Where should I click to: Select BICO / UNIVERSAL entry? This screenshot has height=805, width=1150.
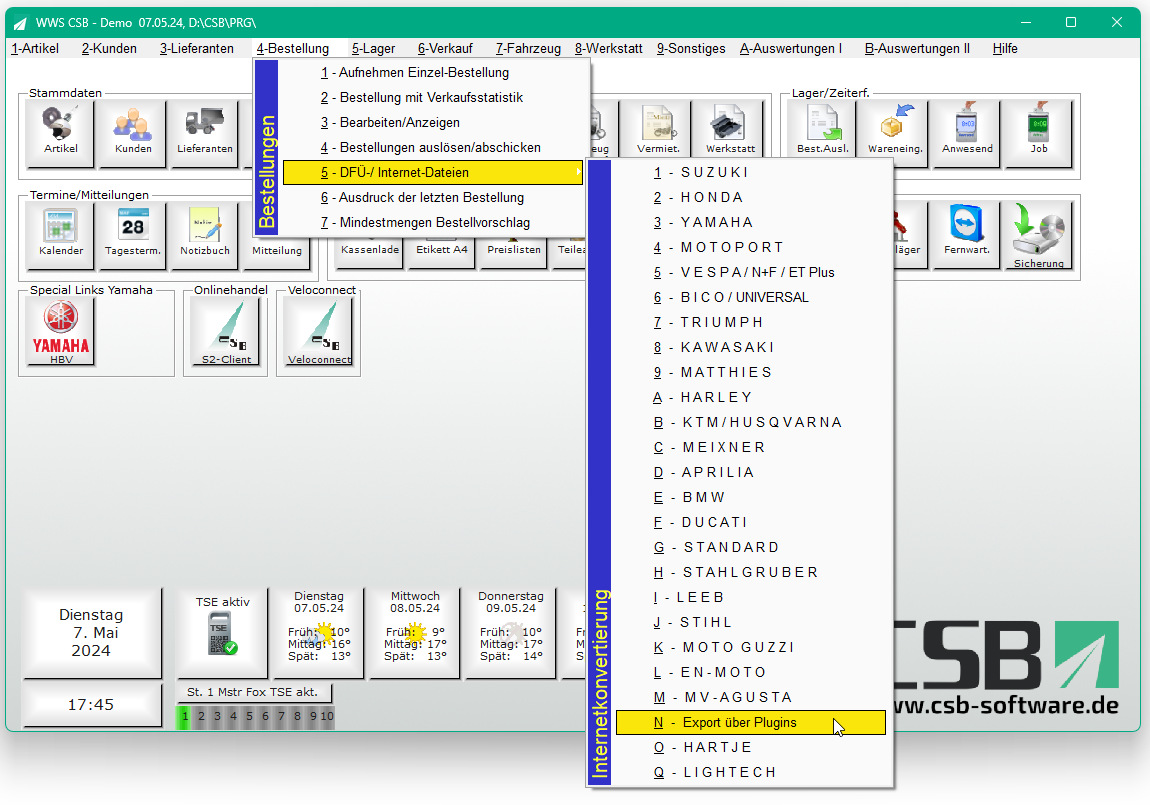pyautogui.click(x=750, y=297)
